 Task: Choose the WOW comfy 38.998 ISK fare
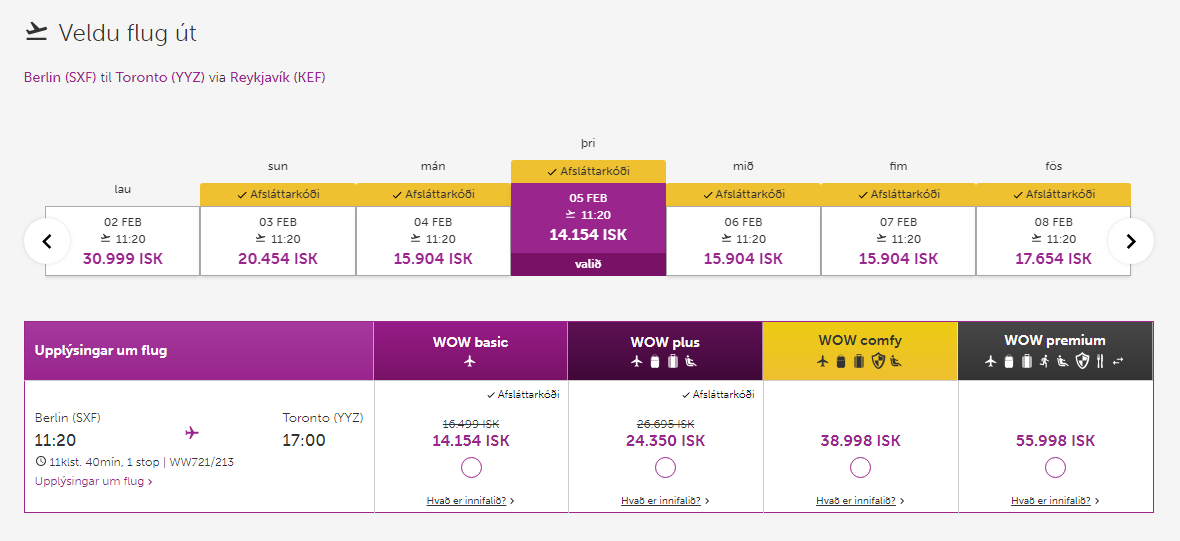(x=861, y=467)
